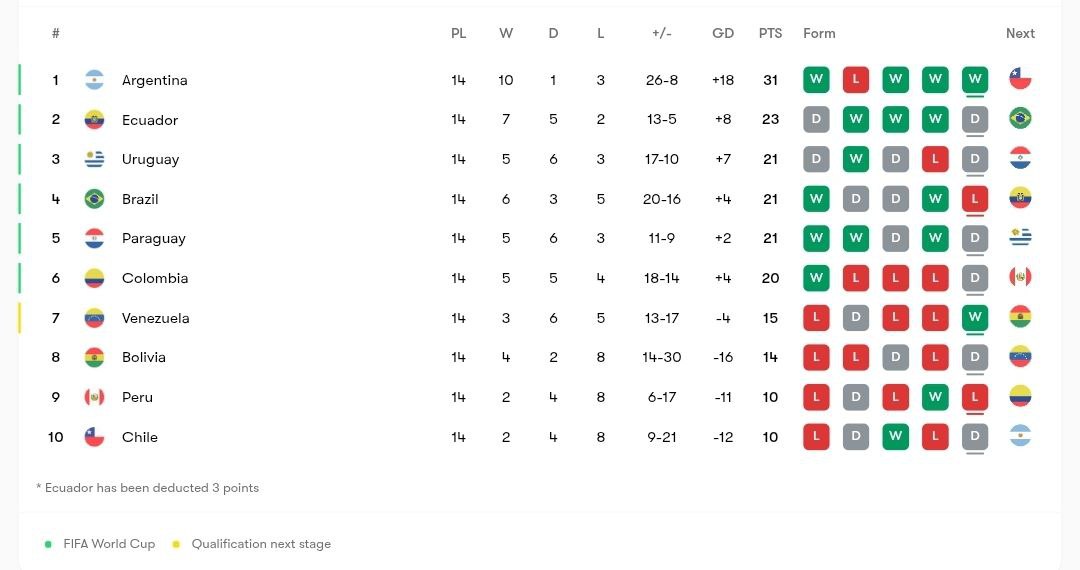Sort table by PTS column header
Screen dimensions: 1080x570
click(x=770, y=33)
